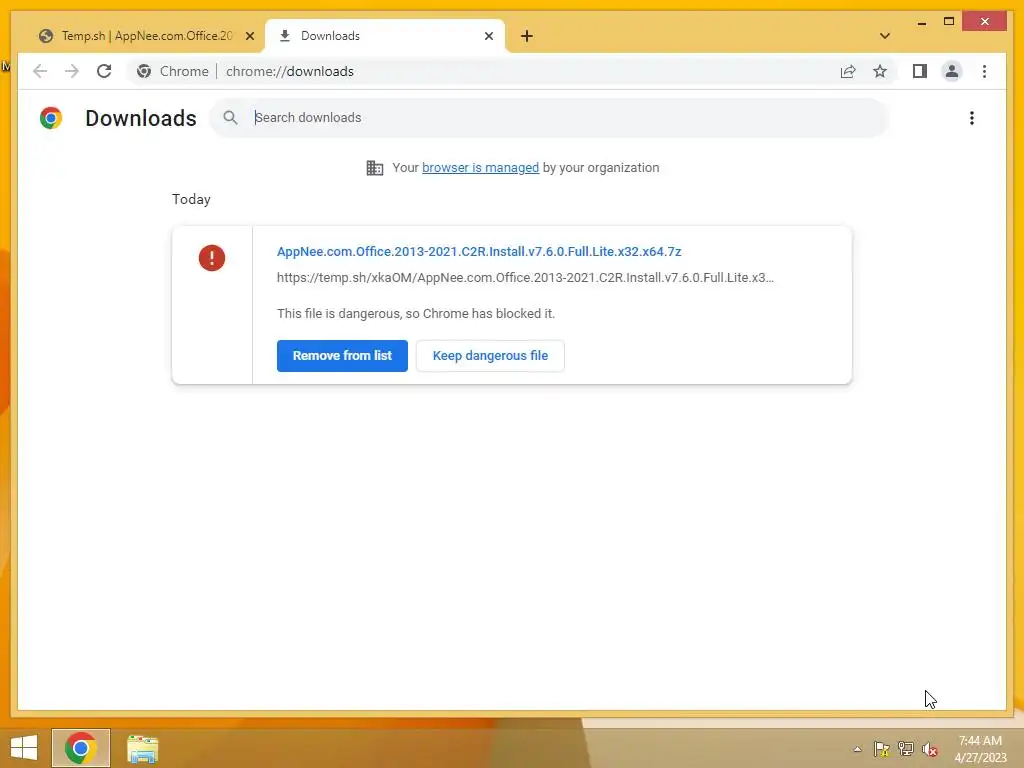Maximize the Chrome window
The height and width of the screenshot is (768, 1024).
coord(949,22)
